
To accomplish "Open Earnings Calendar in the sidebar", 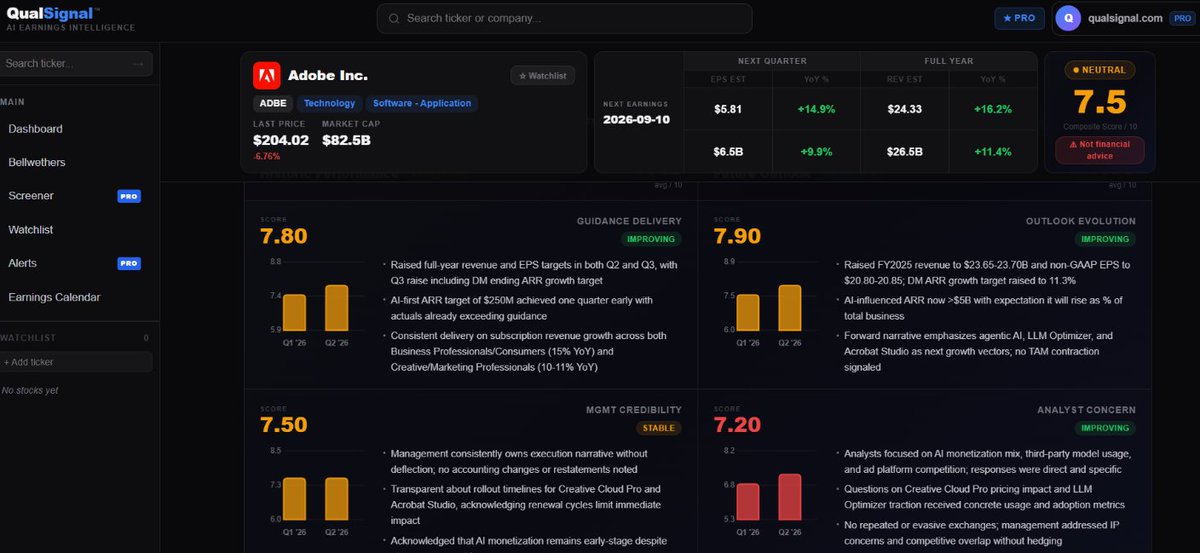I will tap(54, 297).
